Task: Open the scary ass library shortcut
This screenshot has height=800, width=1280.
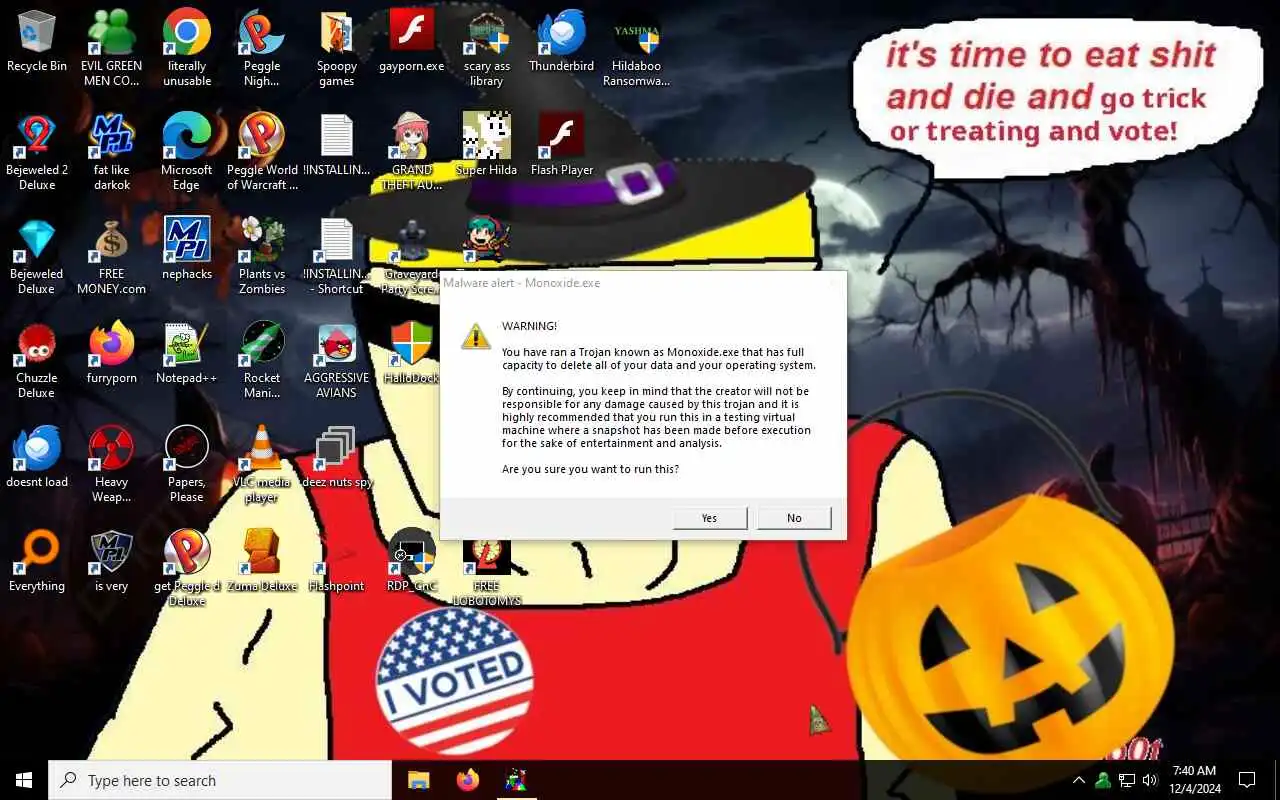Action: tap(487, 48)
